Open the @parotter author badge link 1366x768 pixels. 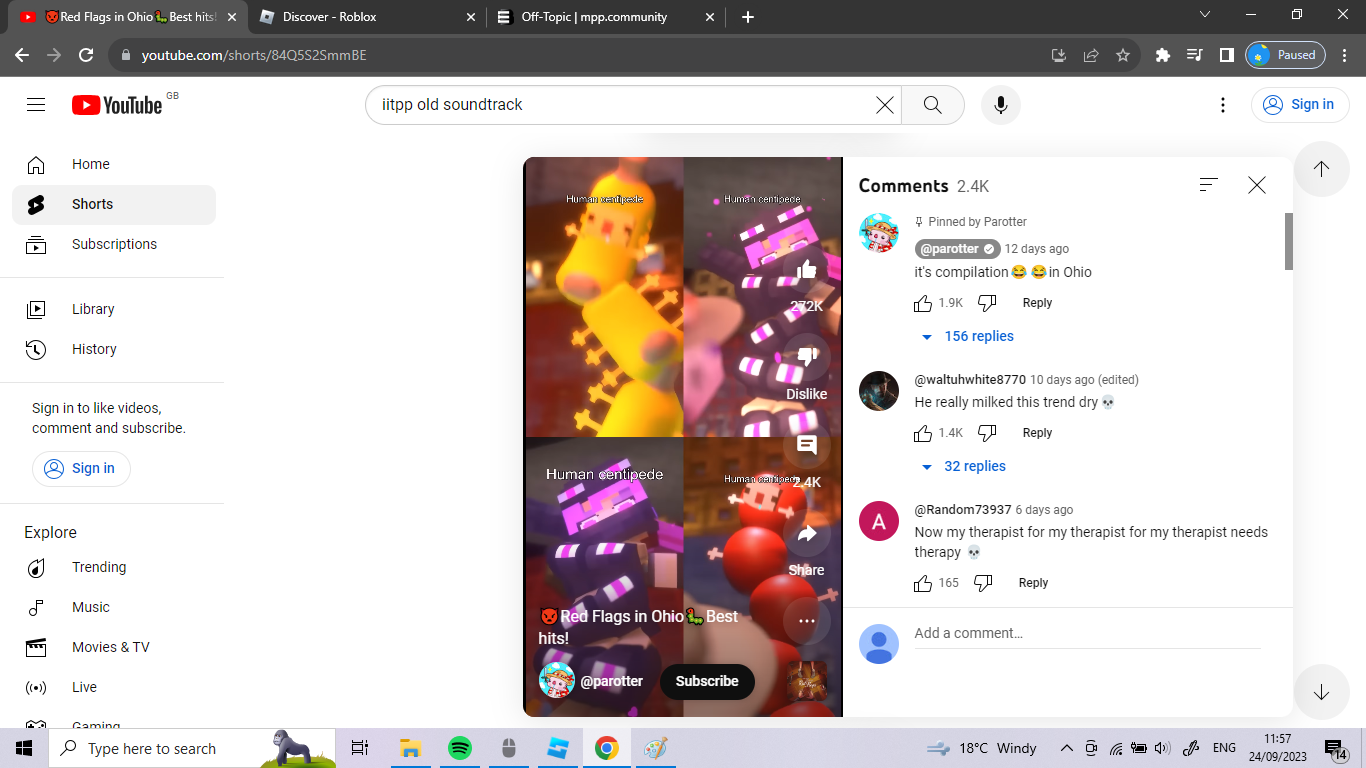click(x=957, y=249)
